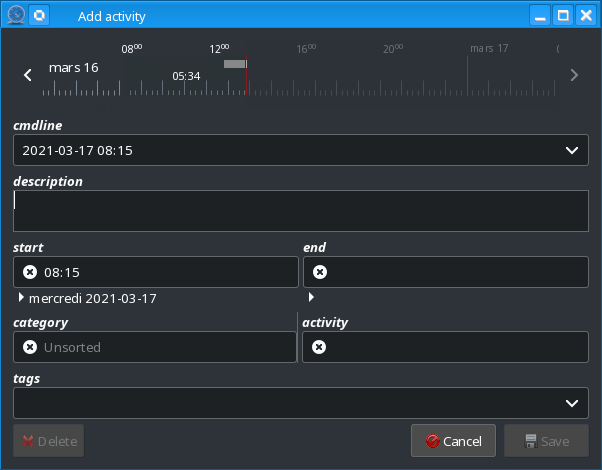Go to previous day in timeline

(x=28, y=75)
